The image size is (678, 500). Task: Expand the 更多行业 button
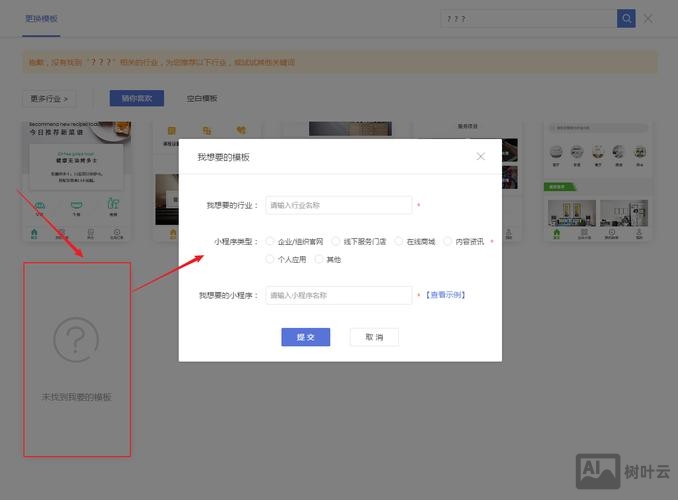[x=49, y=99]
